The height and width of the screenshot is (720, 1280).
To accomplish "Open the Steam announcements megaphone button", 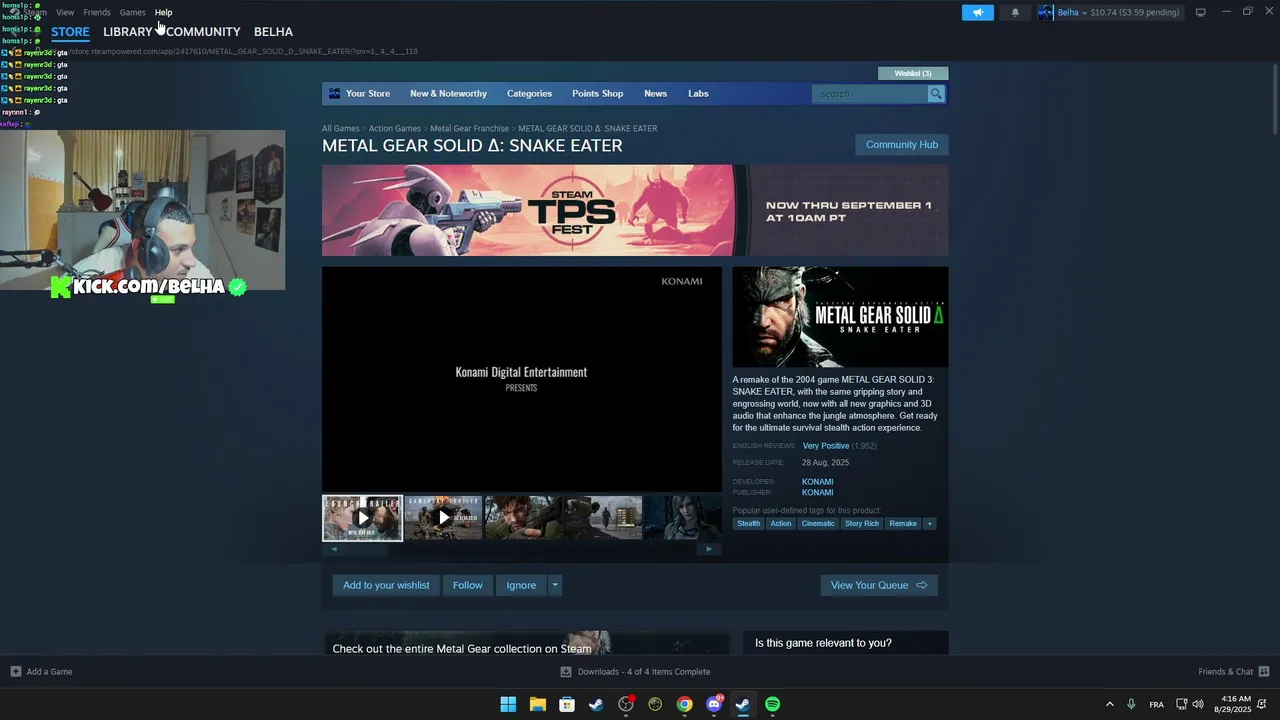I will click(x=977, y=12).
